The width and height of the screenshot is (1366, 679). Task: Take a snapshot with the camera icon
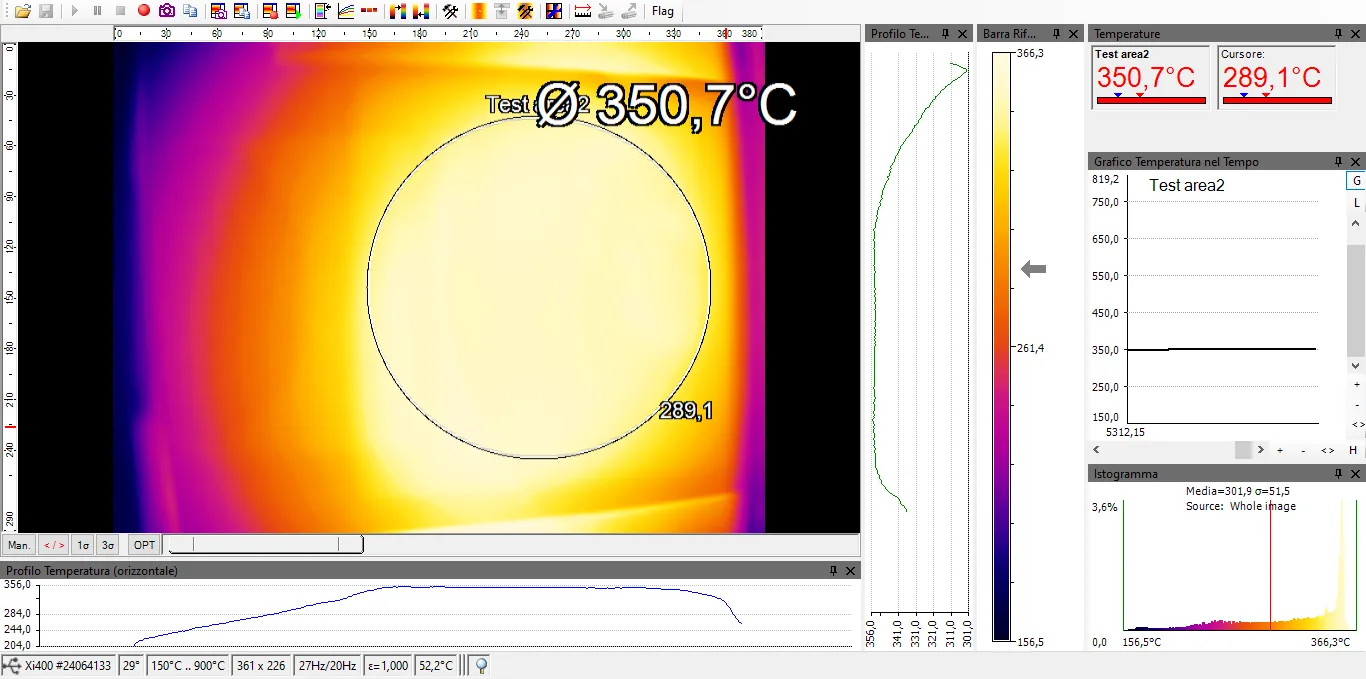167,11
